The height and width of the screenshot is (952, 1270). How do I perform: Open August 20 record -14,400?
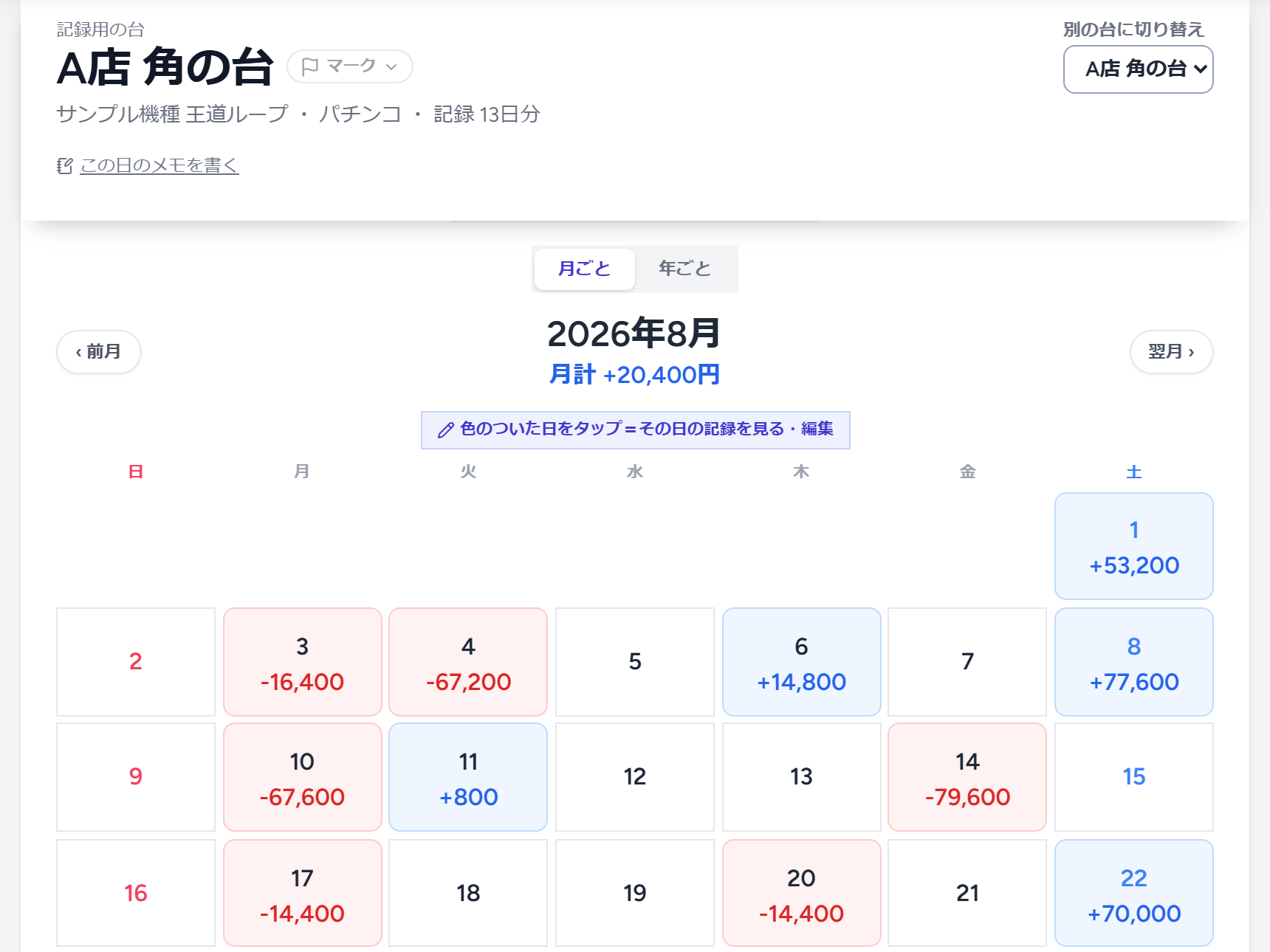(x=801, y=893)
